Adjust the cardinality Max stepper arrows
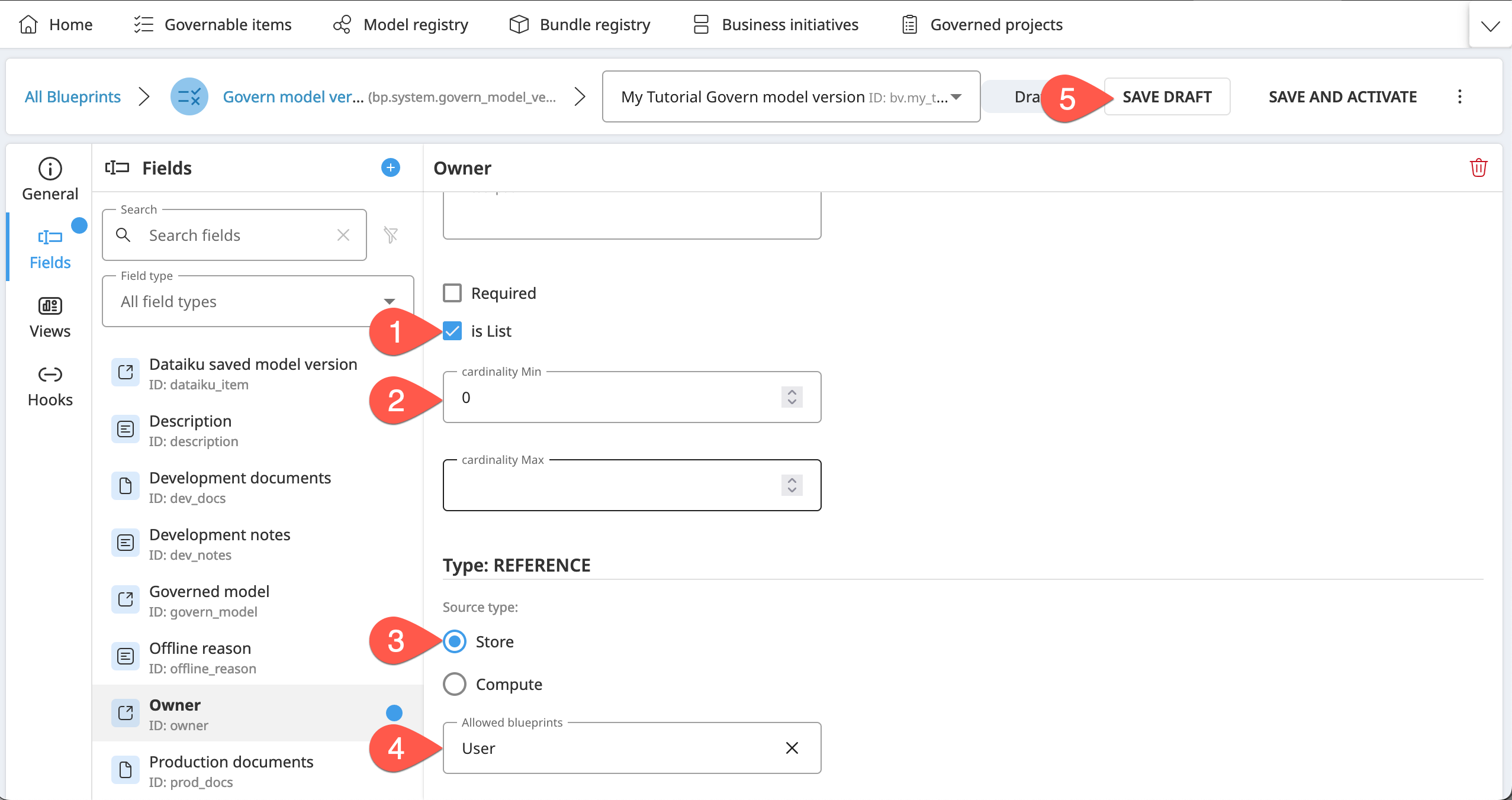 tap(792, 485)
